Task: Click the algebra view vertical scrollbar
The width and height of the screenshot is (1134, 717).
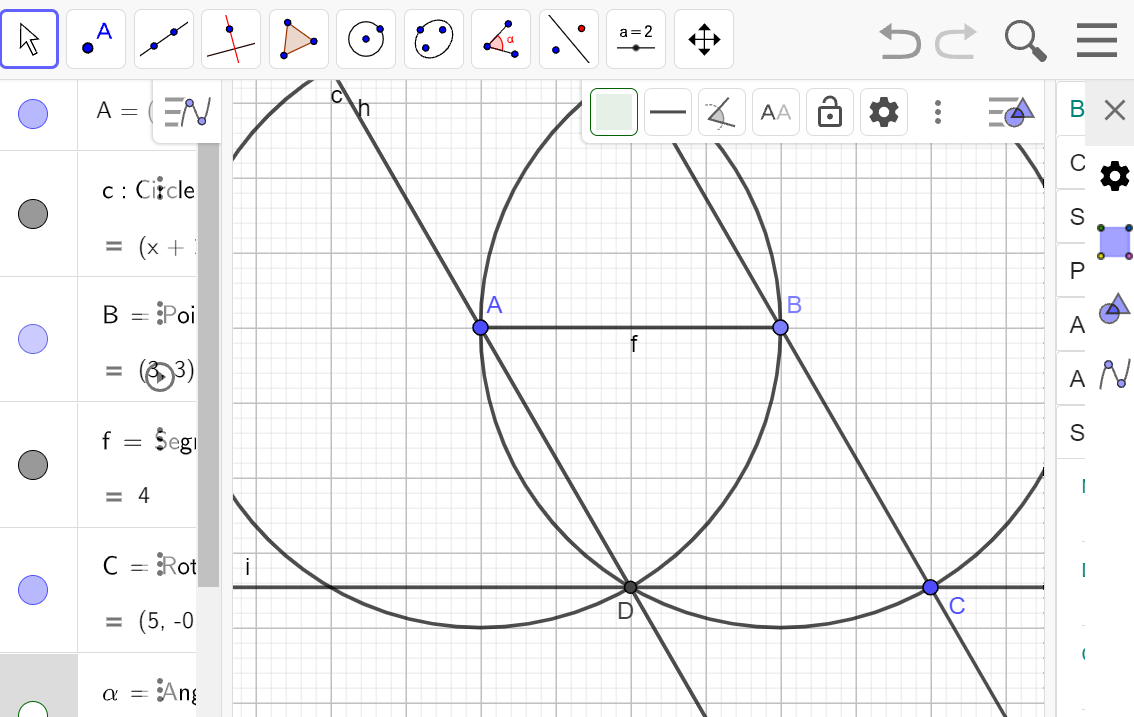Action: (208, 365)
